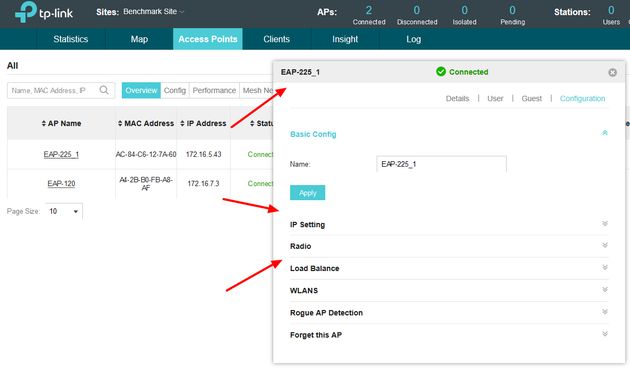This screenshot has width=630, height=369.
Task: Expand the Radio section
Action: (605, 245)
